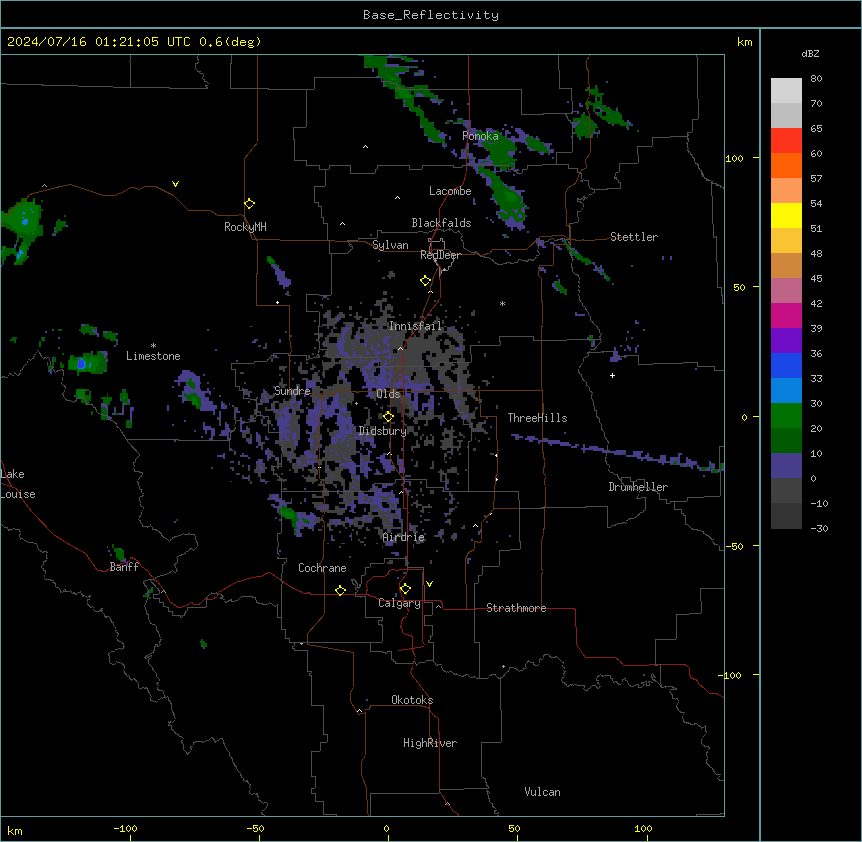Click the yellow V marker northwest of RockyMH
The width and height of the screenshot is (862, 842).
pos(175,184)
